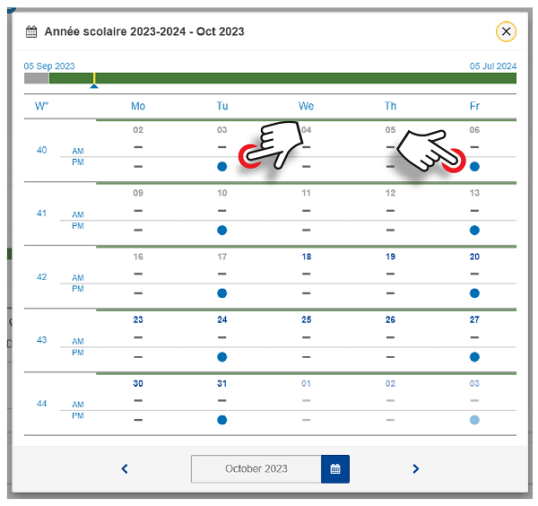Image resolution: width=538 pixels, height=506 pixels.
Task: Click the PM label of week 44
Action: pyautogui.click(x=78, y=416)
